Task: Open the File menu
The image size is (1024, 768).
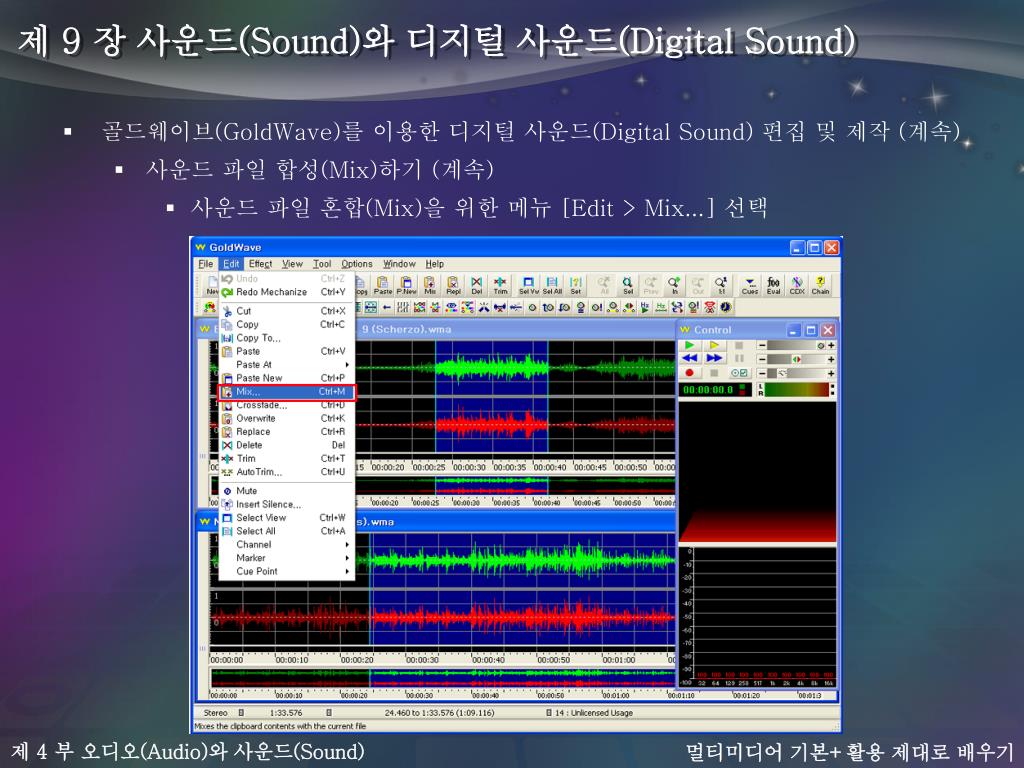Action: [206, 264]
